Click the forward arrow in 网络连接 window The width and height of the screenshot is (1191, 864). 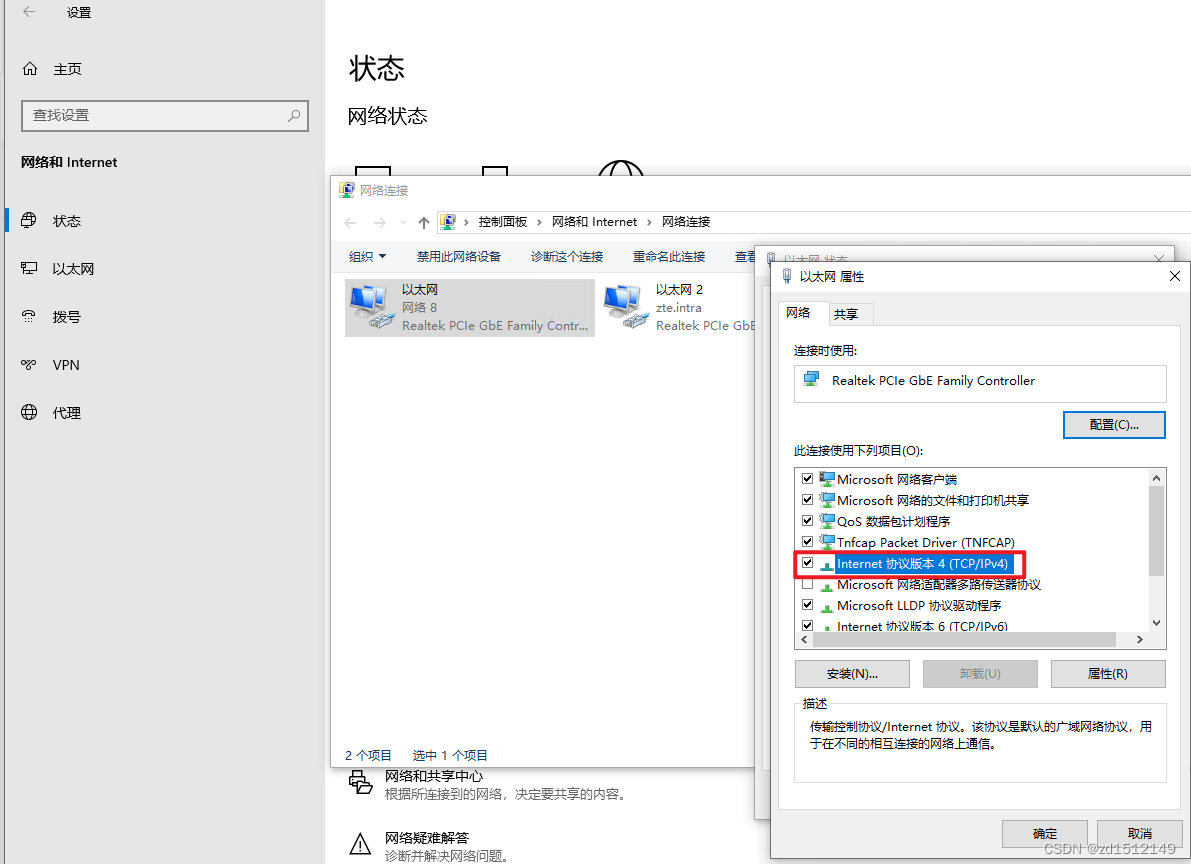coord(380,222)
